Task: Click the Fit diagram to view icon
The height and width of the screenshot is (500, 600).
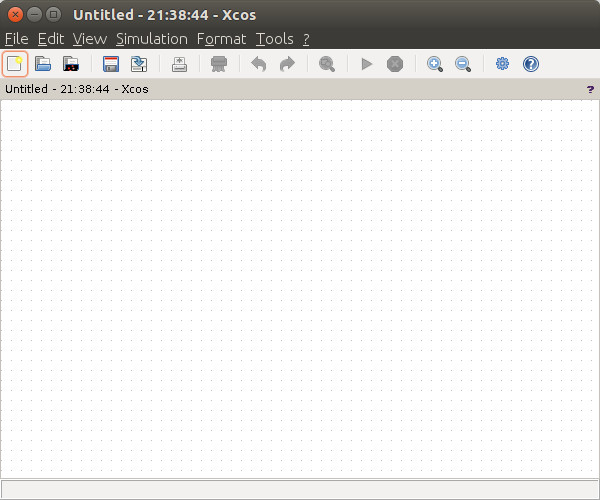Action: [327, 64]
